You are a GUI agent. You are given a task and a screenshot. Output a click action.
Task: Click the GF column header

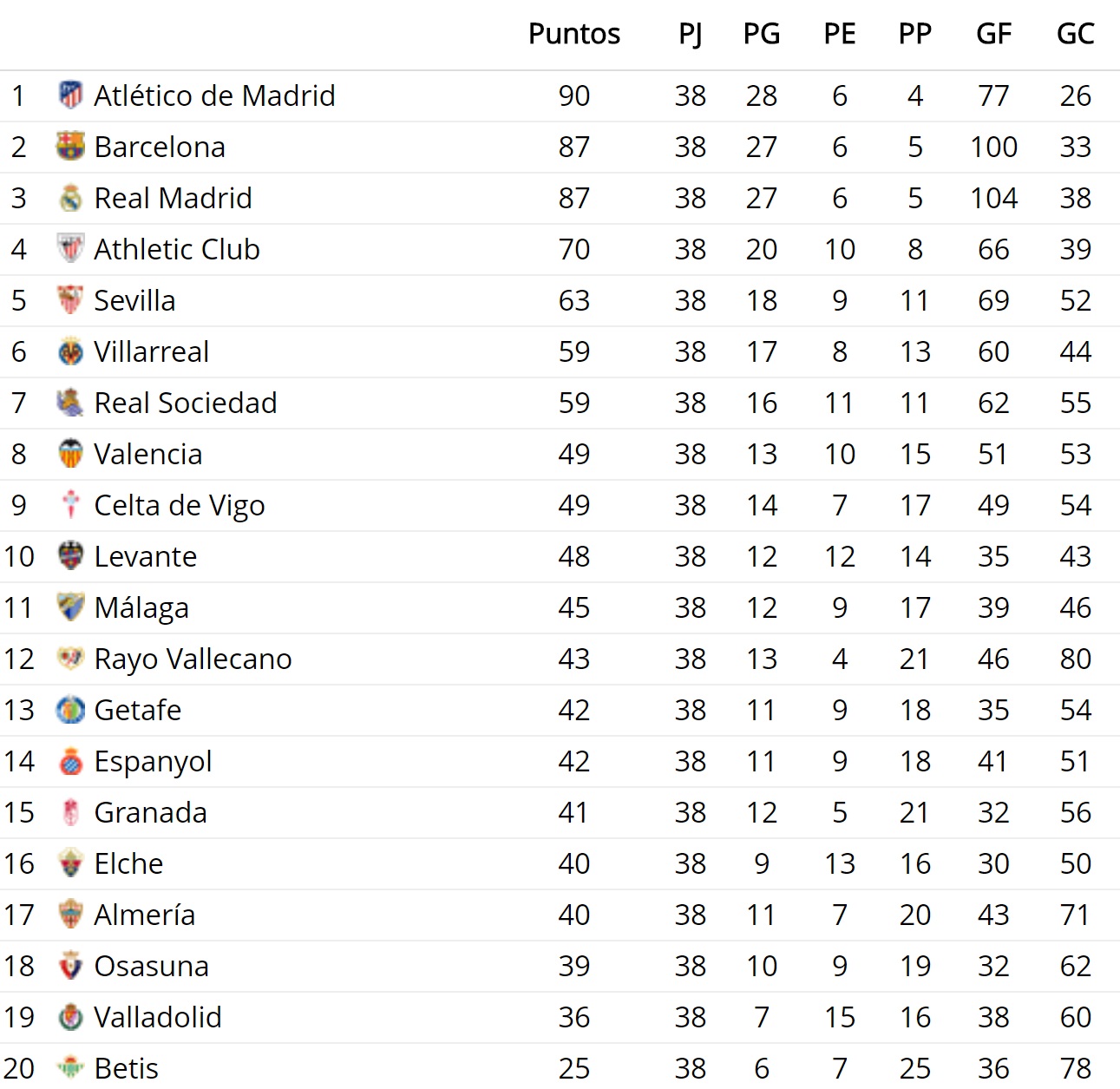coord(993,34)
